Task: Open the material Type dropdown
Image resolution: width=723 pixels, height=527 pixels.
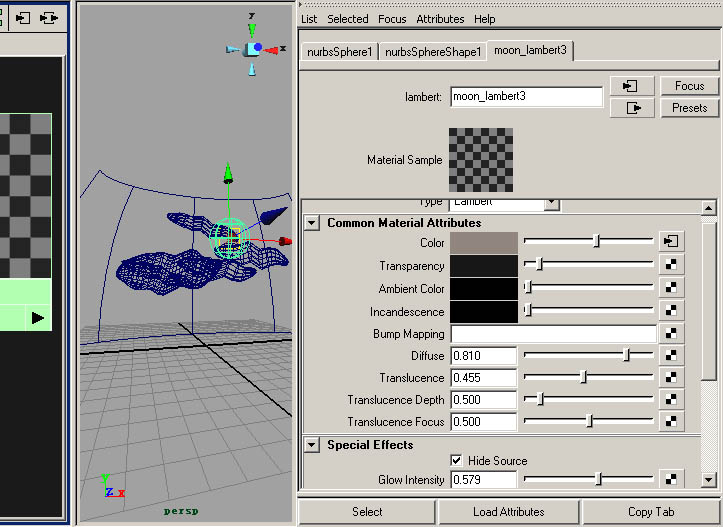Action: pyautogui.click(x=551, y=203)
